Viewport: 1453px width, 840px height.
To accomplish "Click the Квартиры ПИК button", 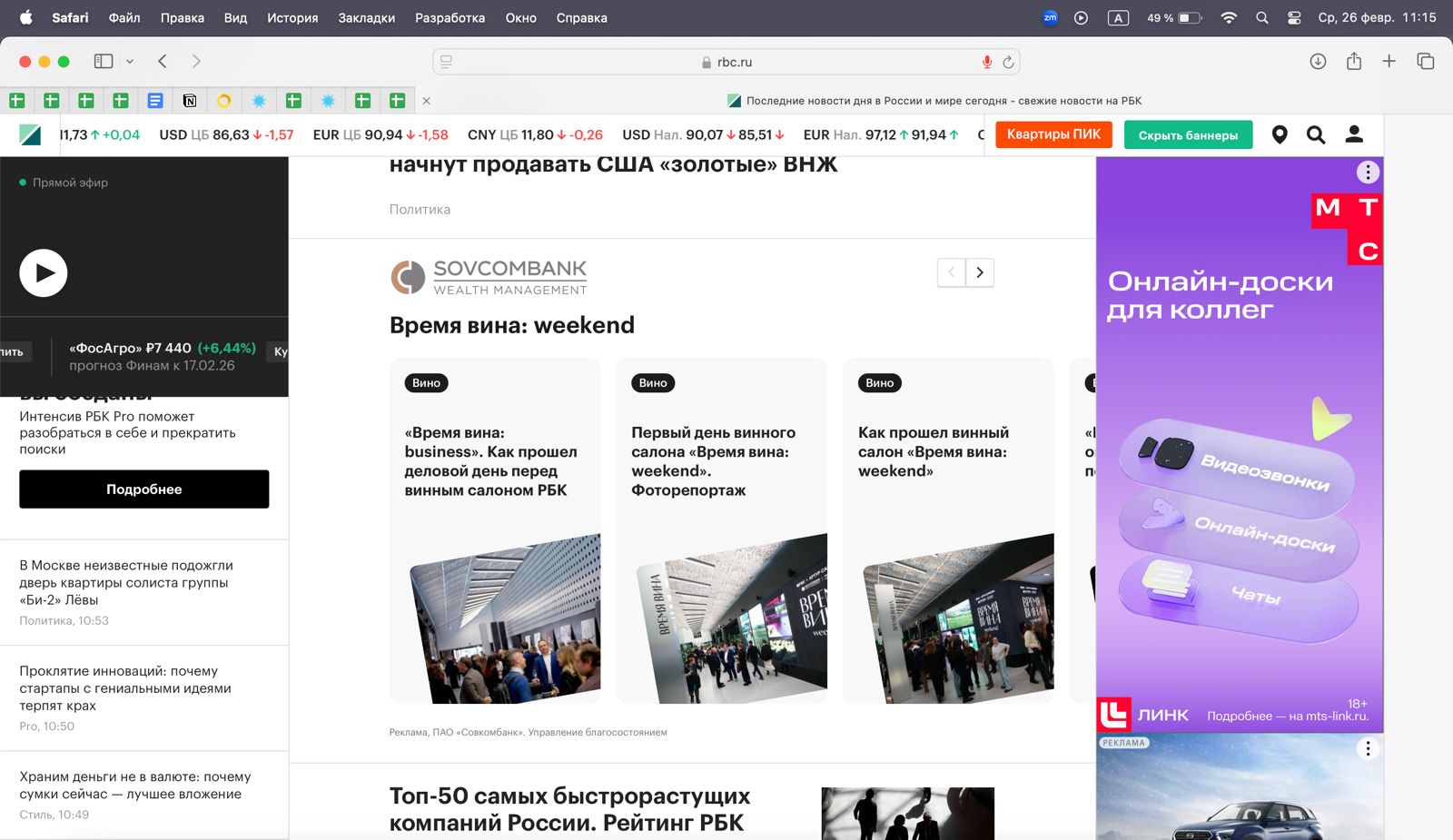I will pyautogui.click(x=1053, y=134).
